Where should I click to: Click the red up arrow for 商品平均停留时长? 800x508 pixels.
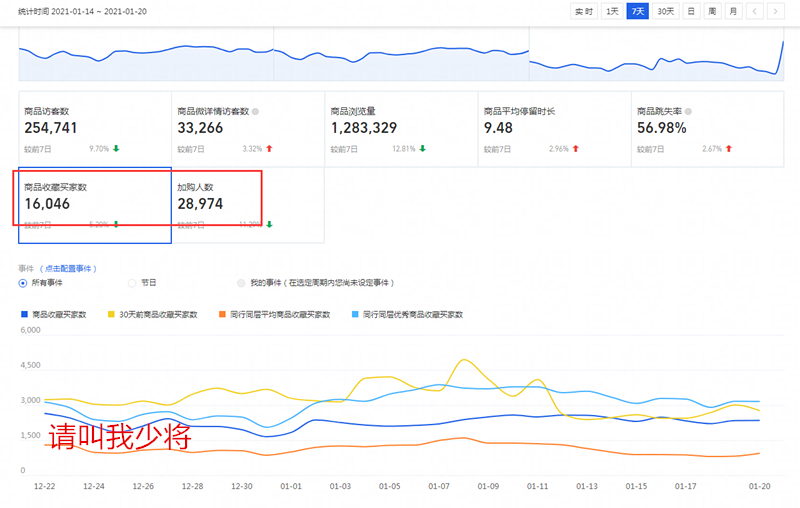576,148
